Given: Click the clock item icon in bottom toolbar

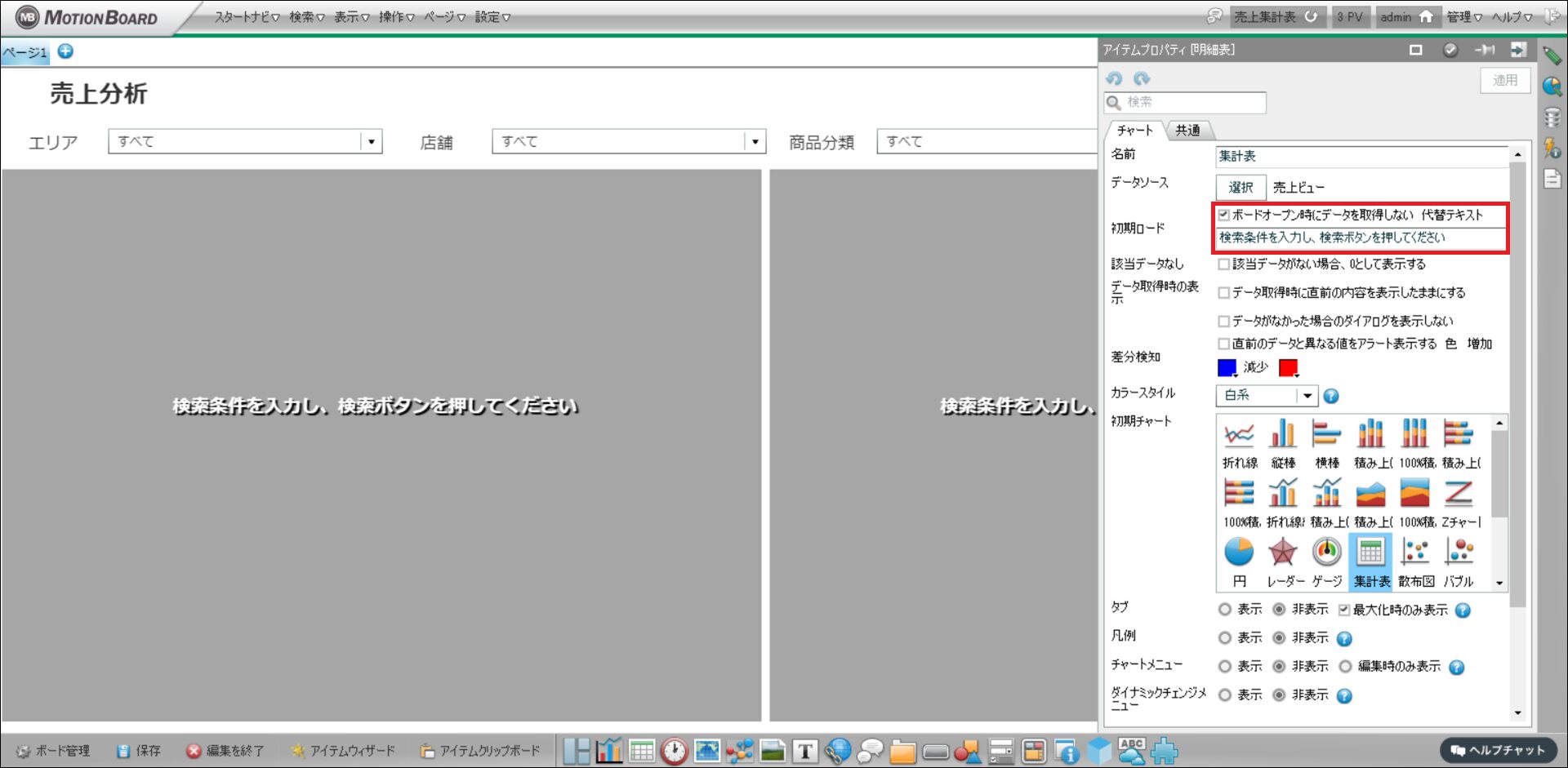Looking at the screenshot, I should click(x=674, y=751).
